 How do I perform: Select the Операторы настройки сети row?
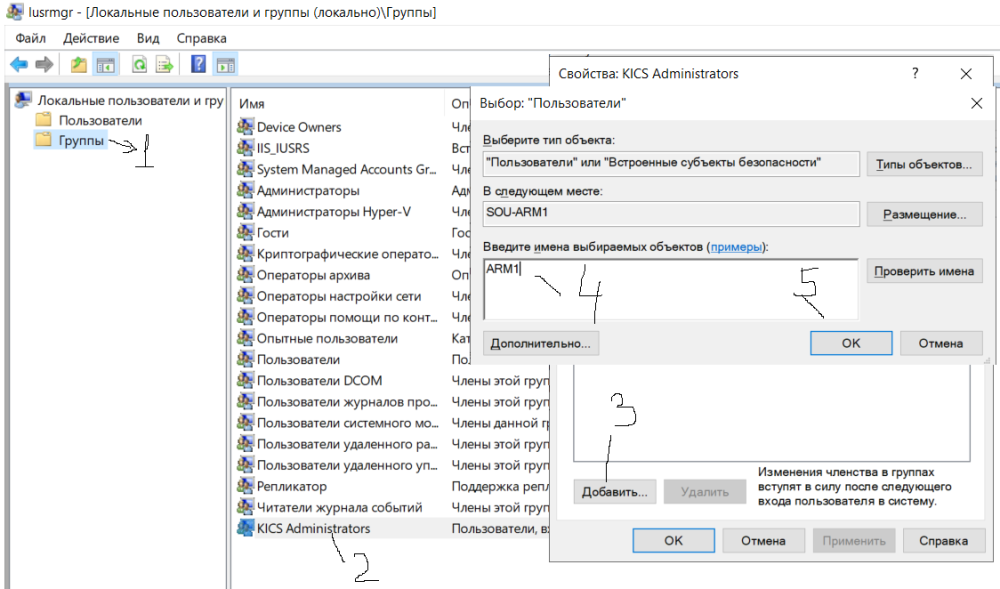(x=339, y=296)
